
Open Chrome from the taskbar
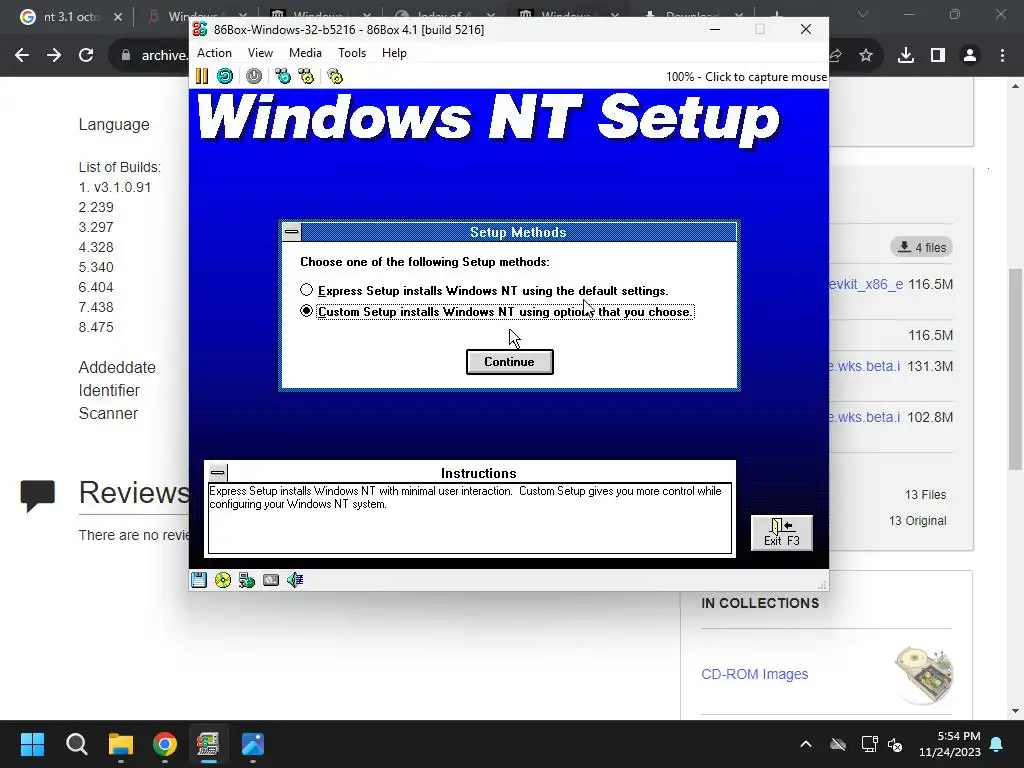(165, 744)
